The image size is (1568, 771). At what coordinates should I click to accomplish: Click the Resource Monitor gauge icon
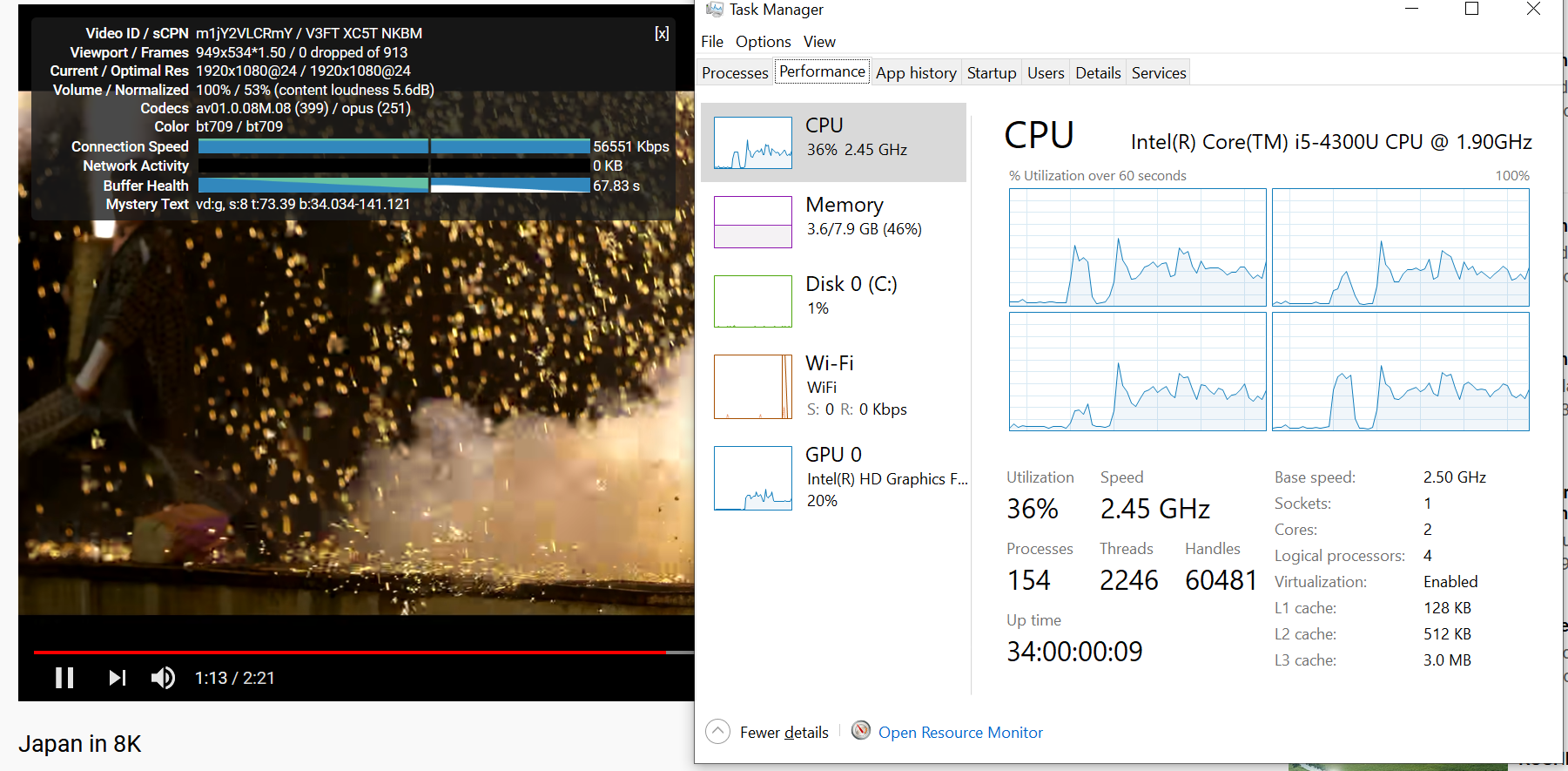tap(861, 730)
